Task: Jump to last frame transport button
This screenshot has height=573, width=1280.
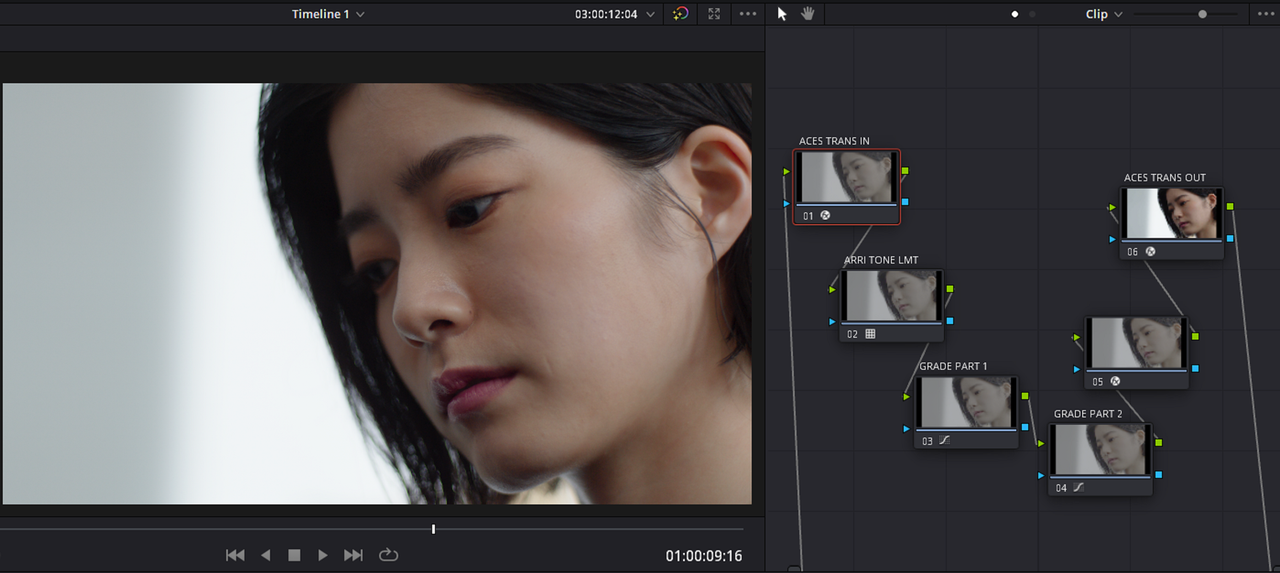Action: (353, 555)
